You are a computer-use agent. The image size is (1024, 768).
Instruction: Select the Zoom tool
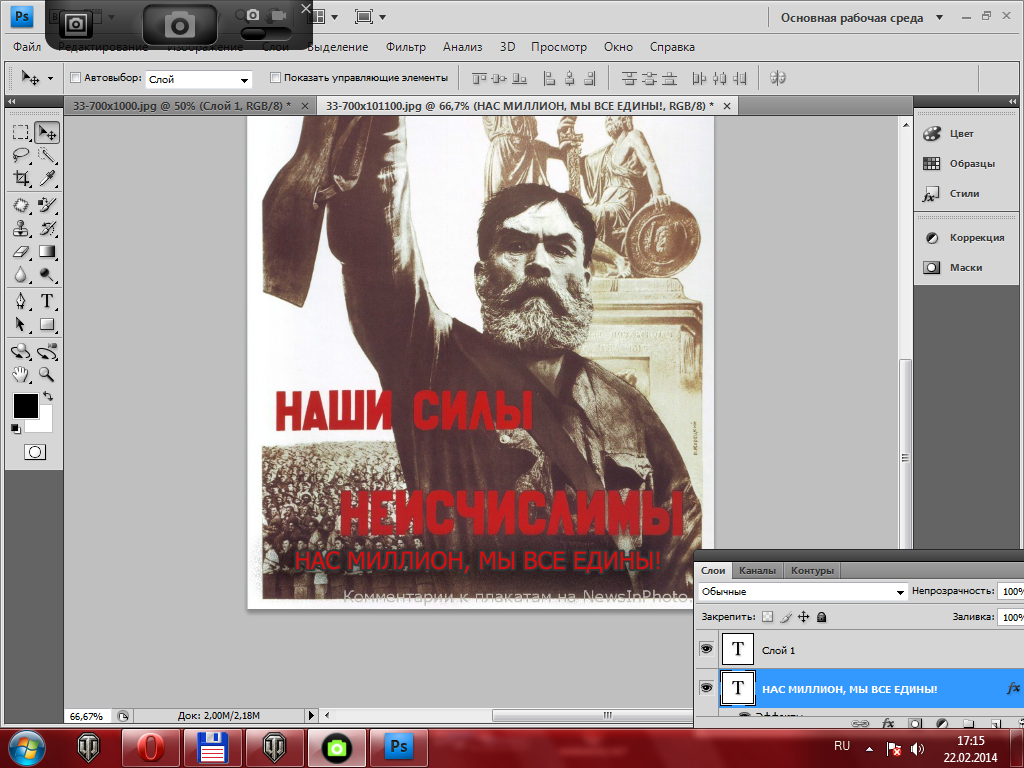(47, 374)
